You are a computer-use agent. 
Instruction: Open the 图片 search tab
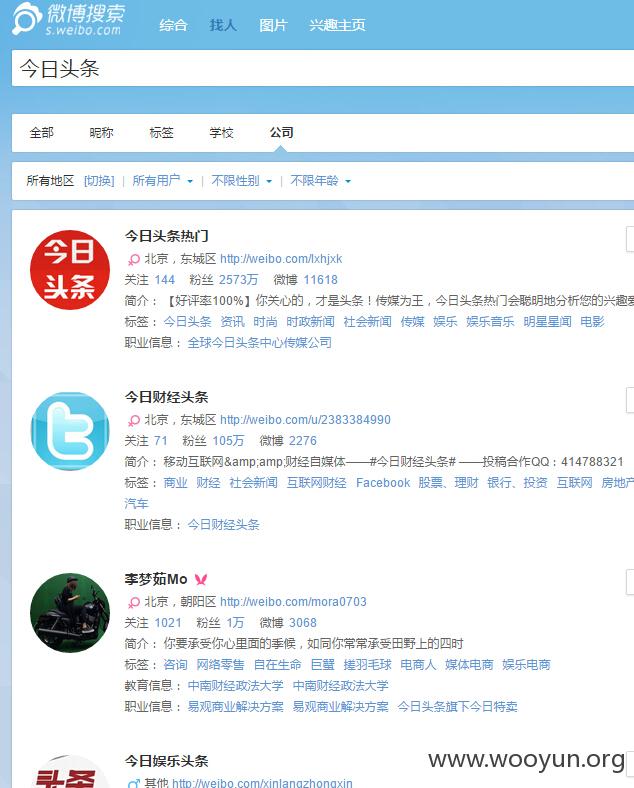click(273, 25)
